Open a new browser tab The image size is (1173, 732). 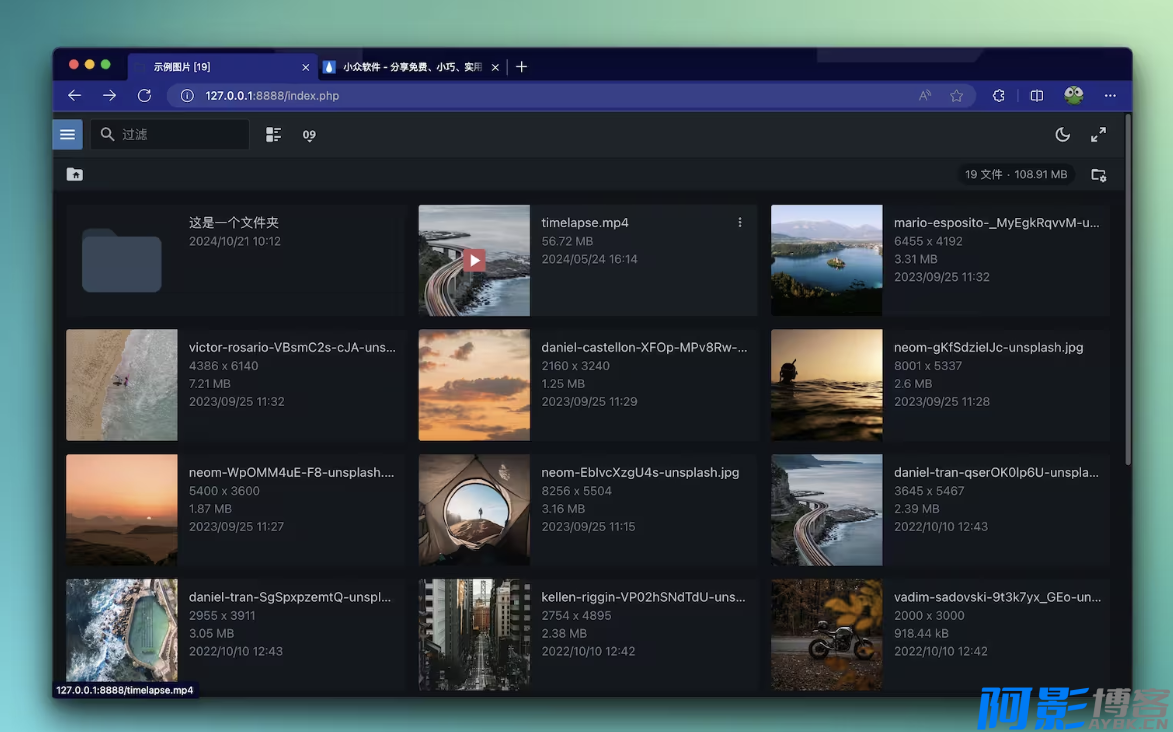point(521,67)
